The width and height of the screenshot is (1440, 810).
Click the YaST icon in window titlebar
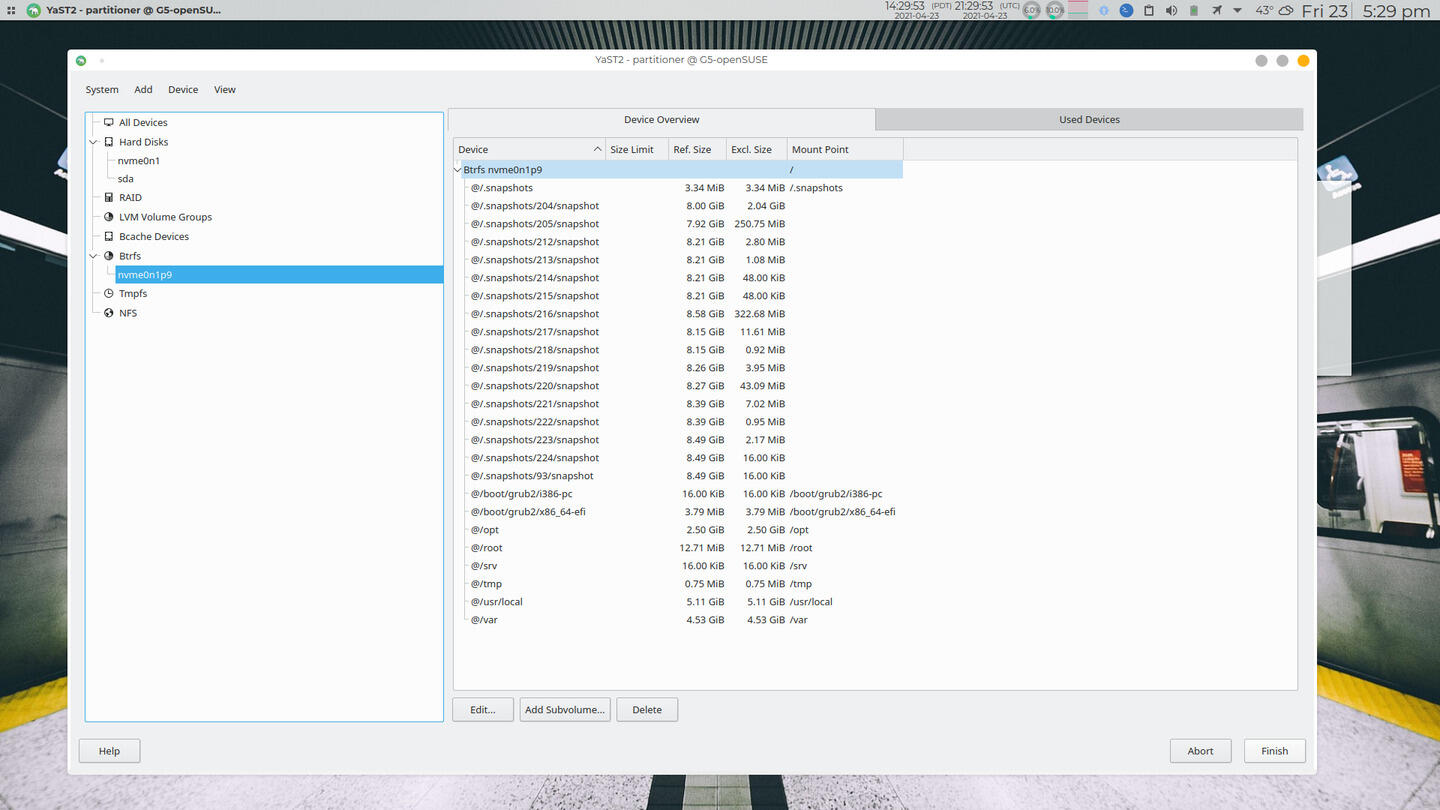[81, 60]
